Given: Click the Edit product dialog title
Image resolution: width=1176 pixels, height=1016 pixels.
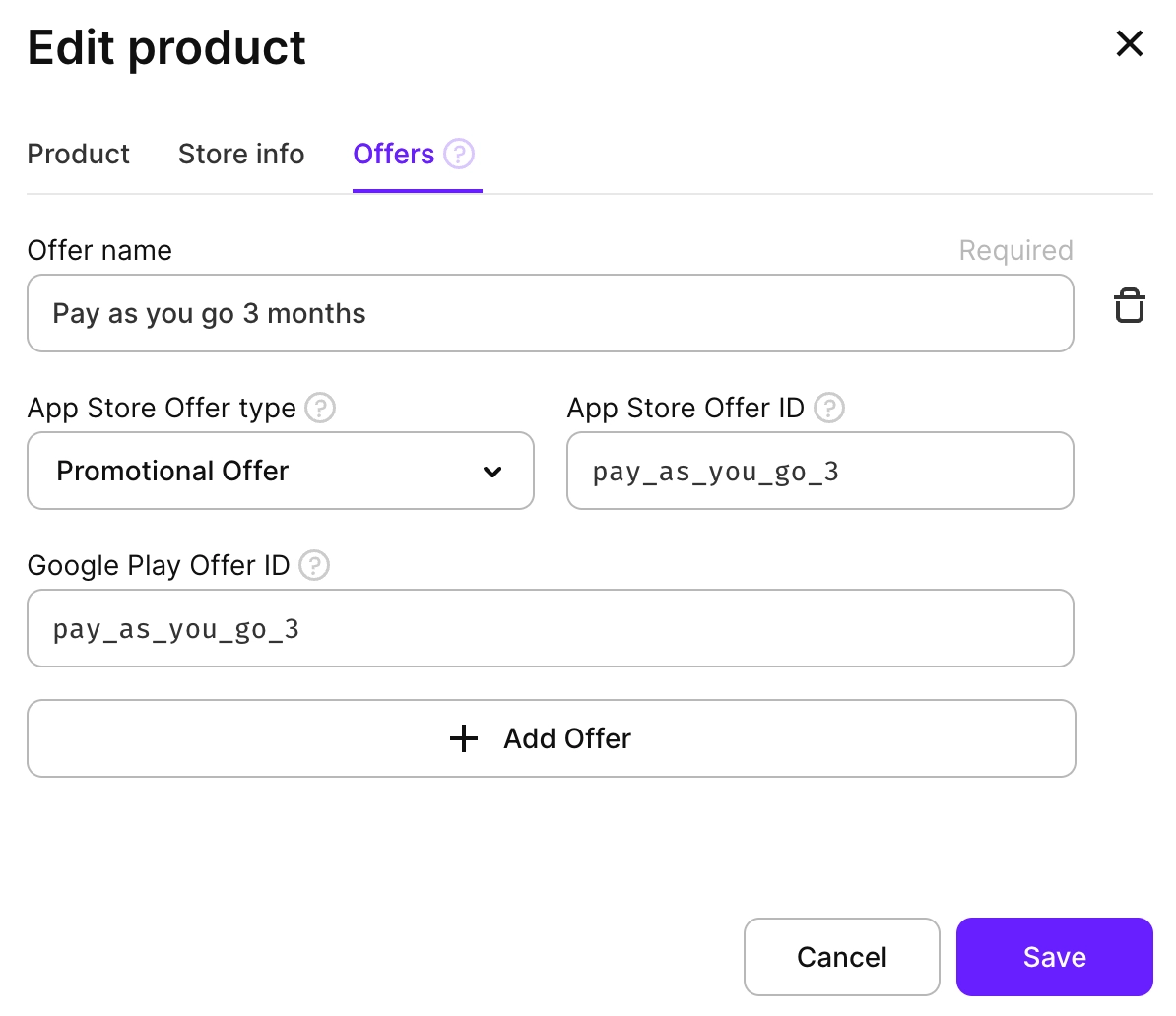Looking at the screenshot, I should pyautogui.click(x=166, y=47).
